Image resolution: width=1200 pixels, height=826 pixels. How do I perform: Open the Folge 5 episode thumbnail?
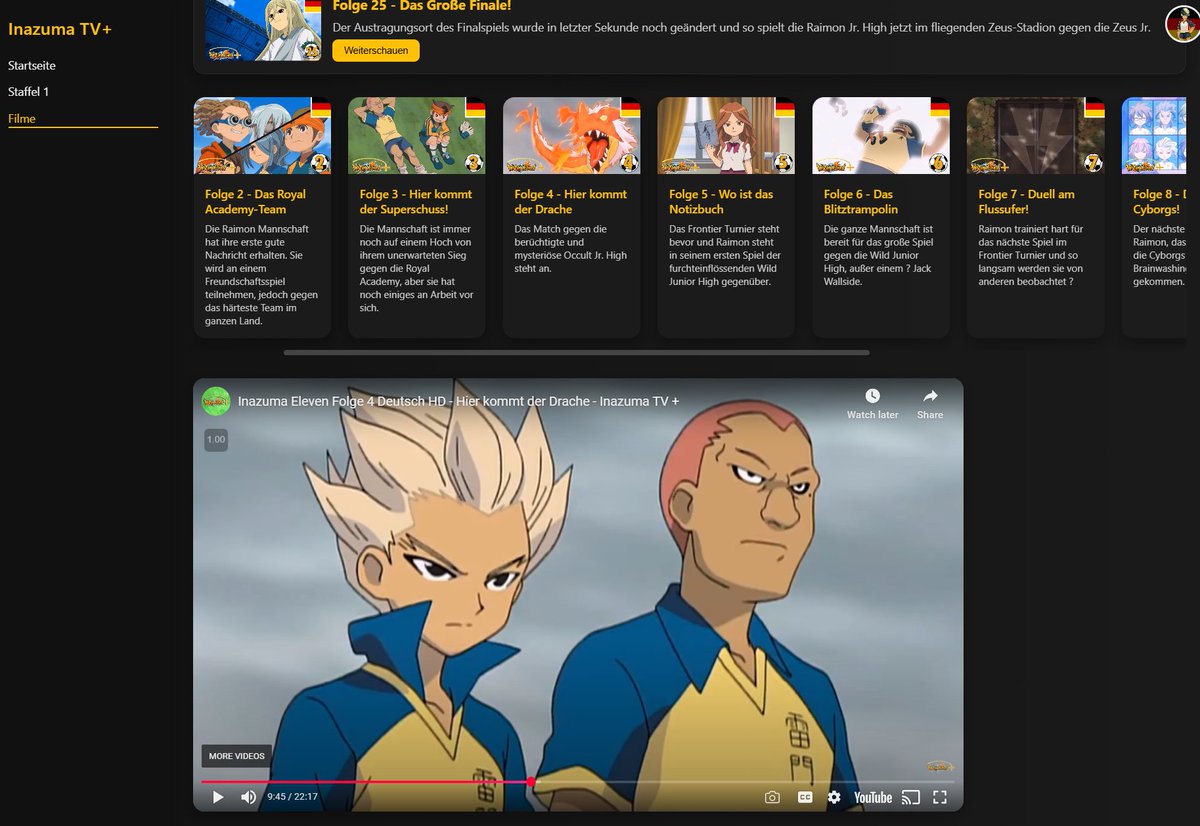point(726,135)
